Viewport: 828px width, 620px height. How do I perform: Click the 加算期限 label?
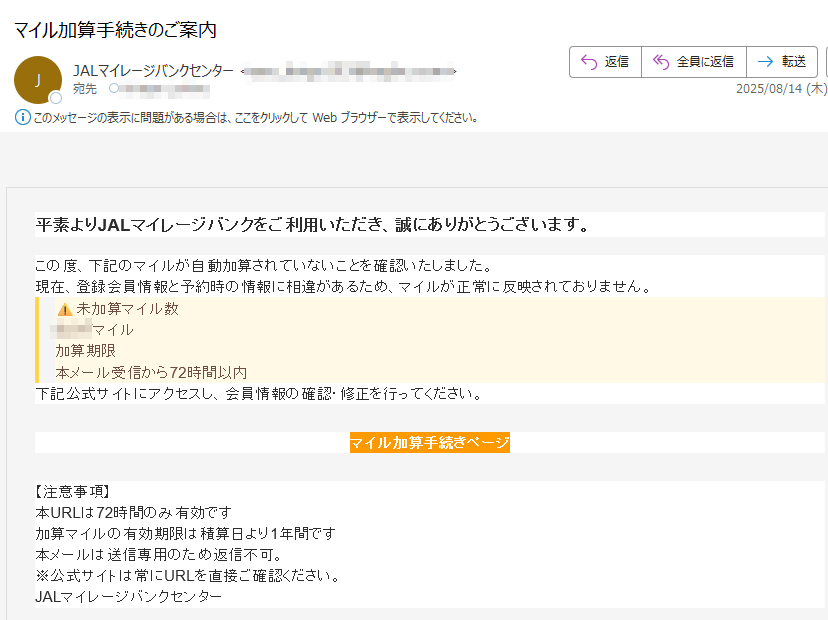86,351
